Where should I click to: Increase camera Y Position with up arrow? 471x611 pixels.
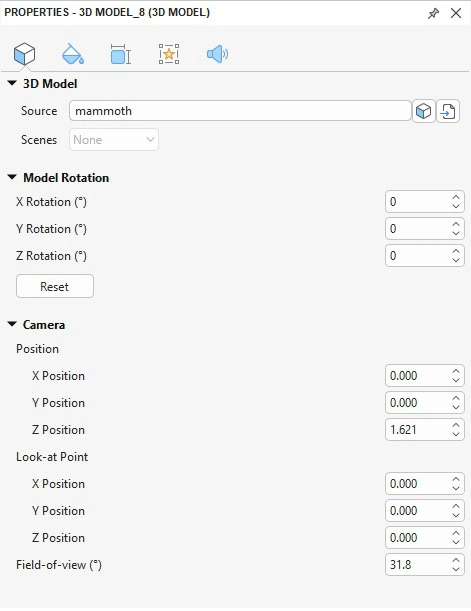[456, 398]
